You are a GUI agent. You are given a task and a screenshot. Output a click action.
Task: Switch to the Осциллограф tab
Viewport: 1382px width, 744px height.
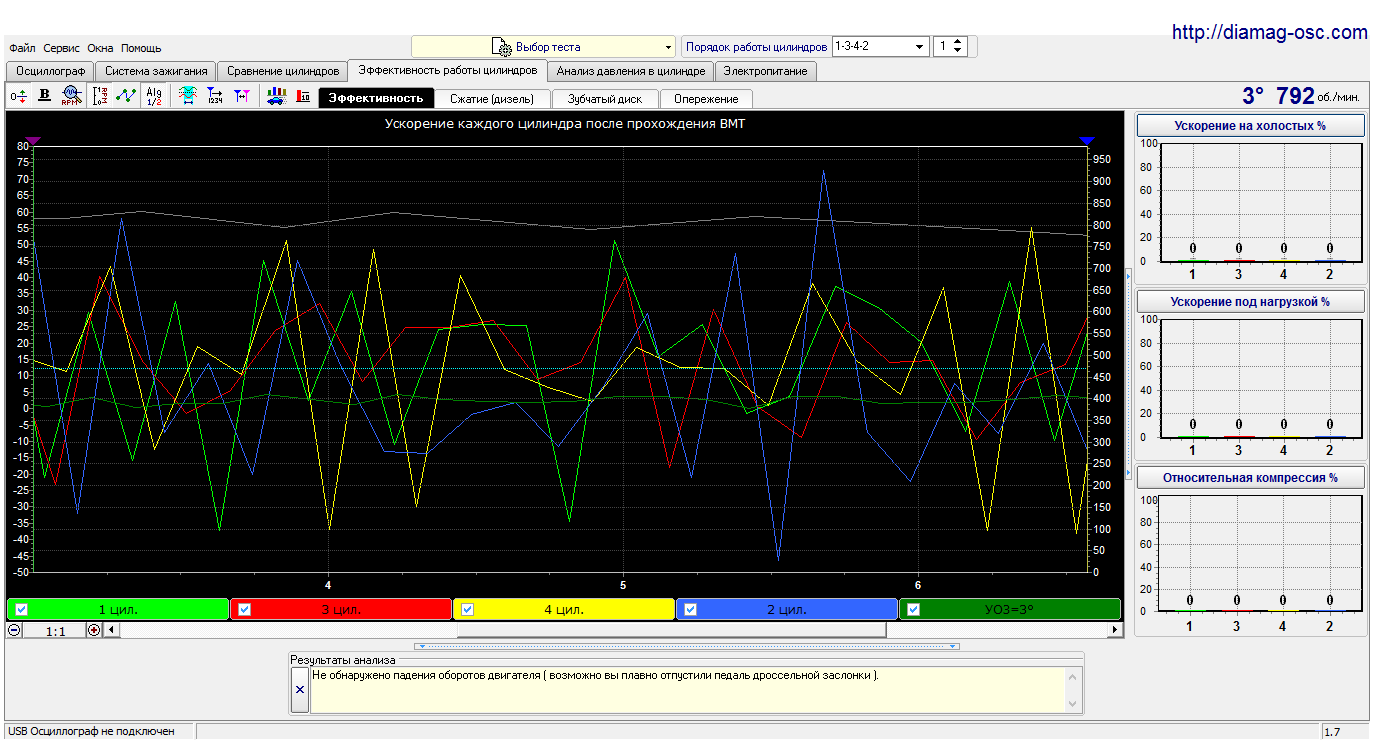(50, 71)
